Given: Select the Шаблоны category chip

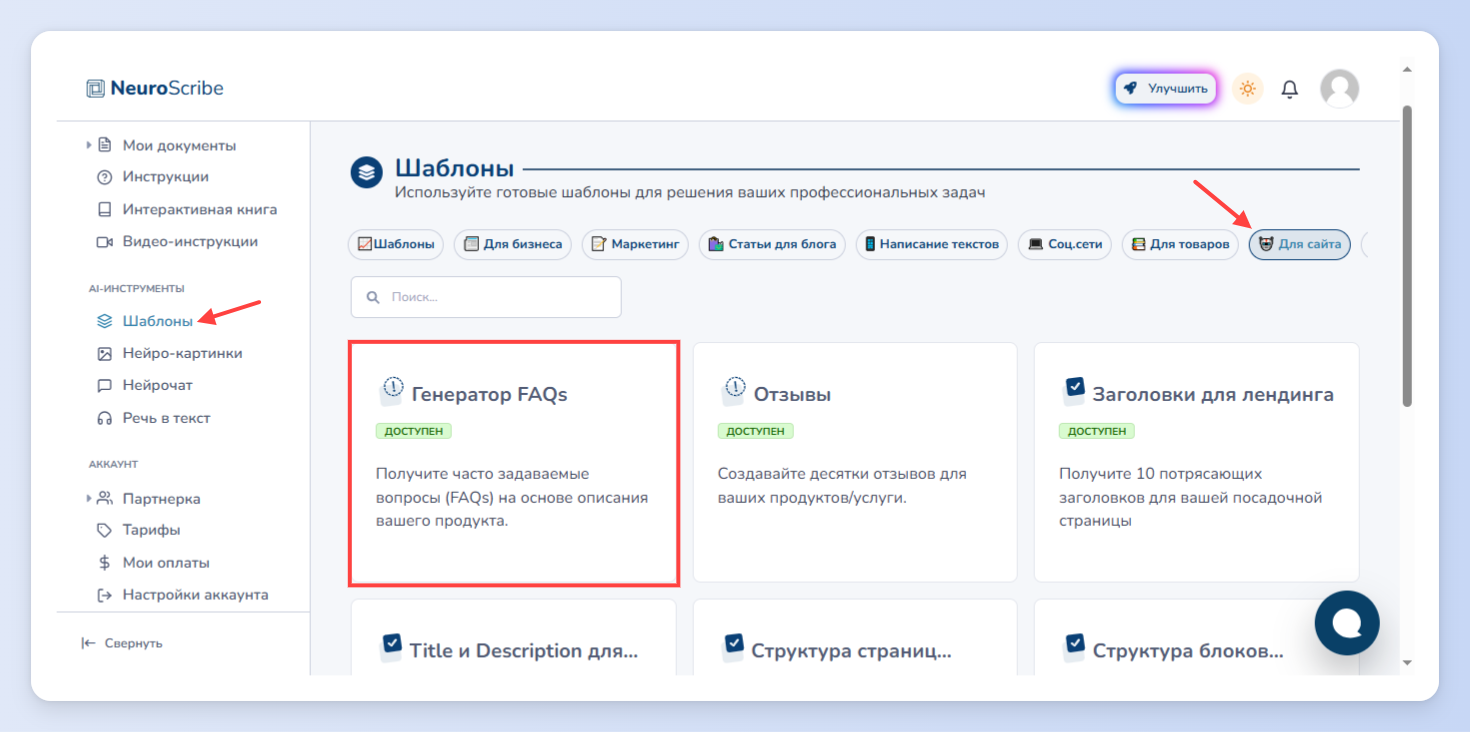Looking at the screenshot, I should pyautogui.click(x=396, y=244).
